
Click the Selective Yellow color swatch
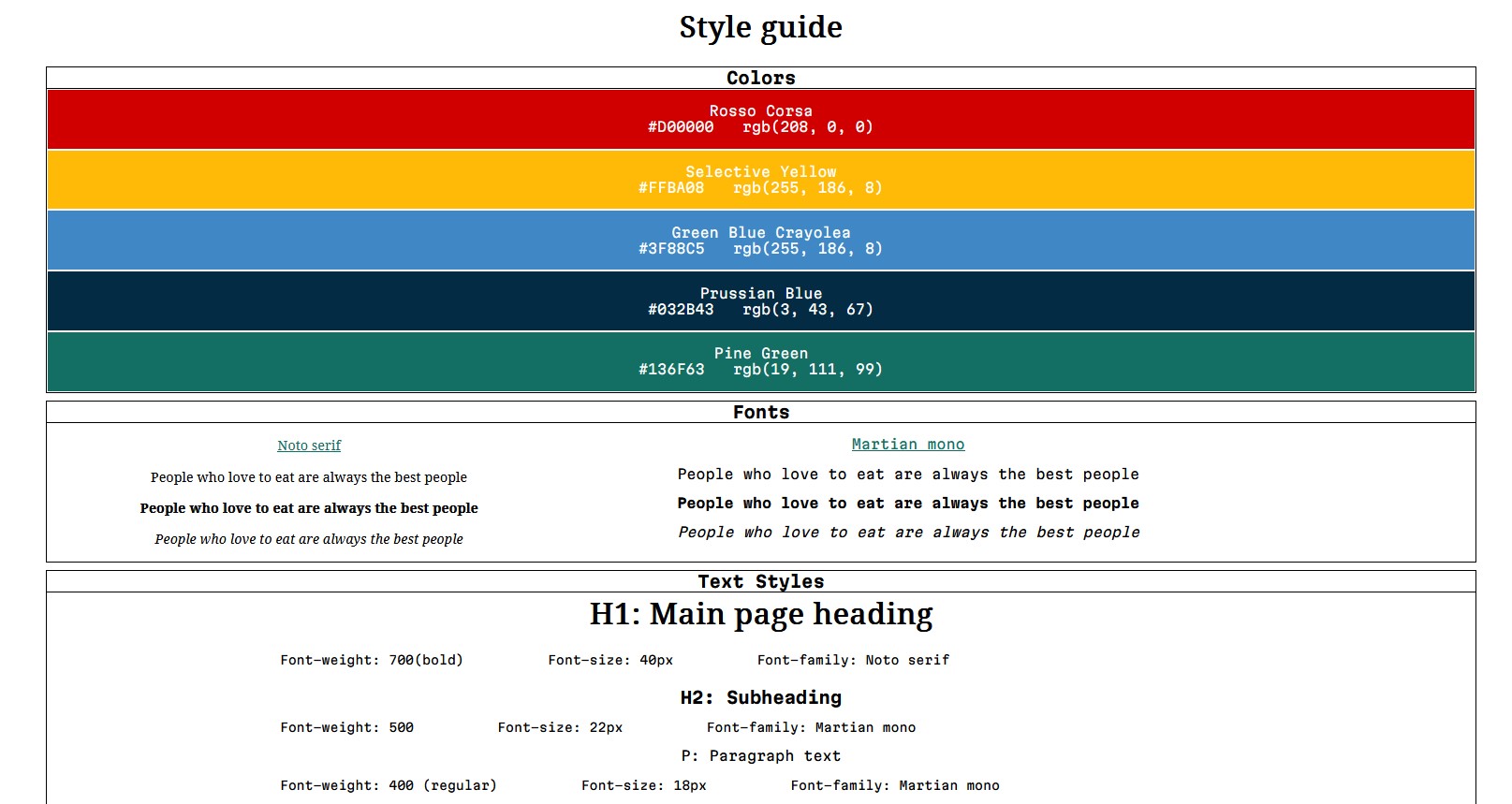[760, 180]
